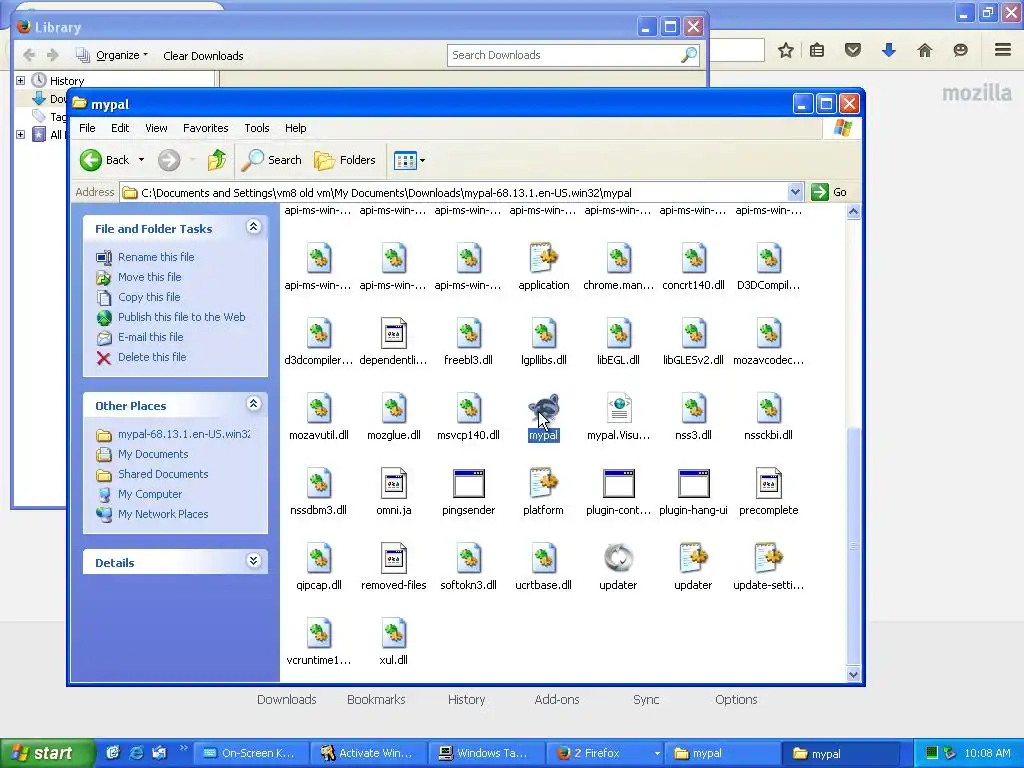Select the nss3.dll file icon

(694, 409)
